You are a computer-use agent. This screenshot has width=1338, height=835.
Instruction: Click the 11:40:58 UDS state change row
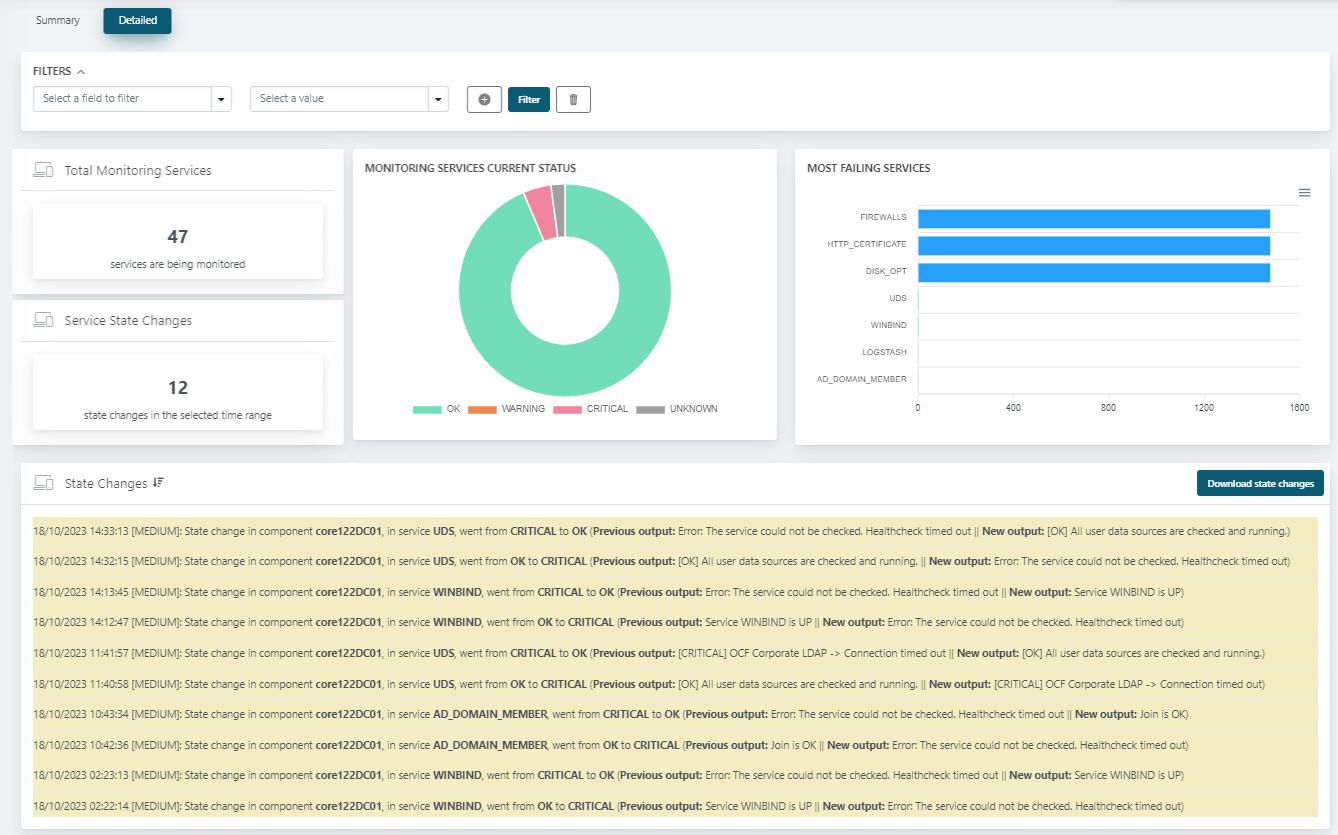675,684
